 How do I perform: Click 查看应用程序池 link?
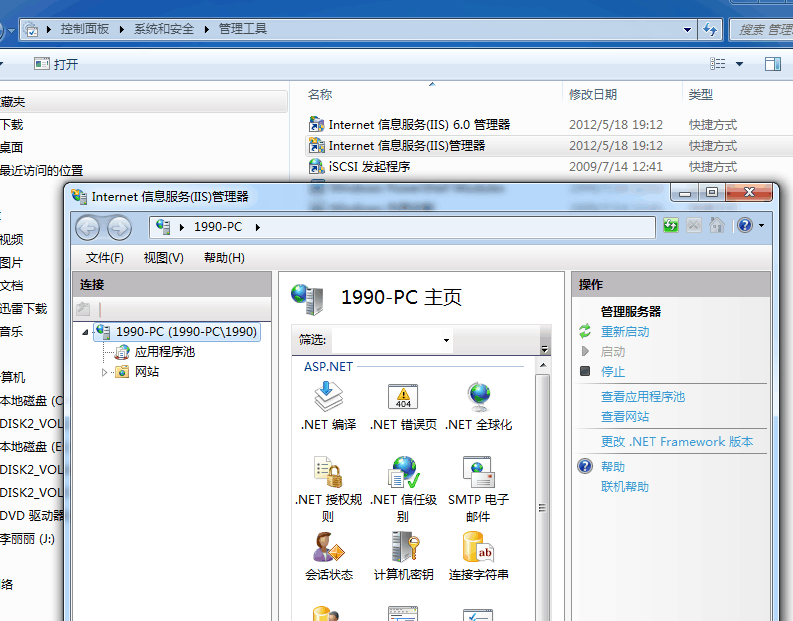[642, 397]
